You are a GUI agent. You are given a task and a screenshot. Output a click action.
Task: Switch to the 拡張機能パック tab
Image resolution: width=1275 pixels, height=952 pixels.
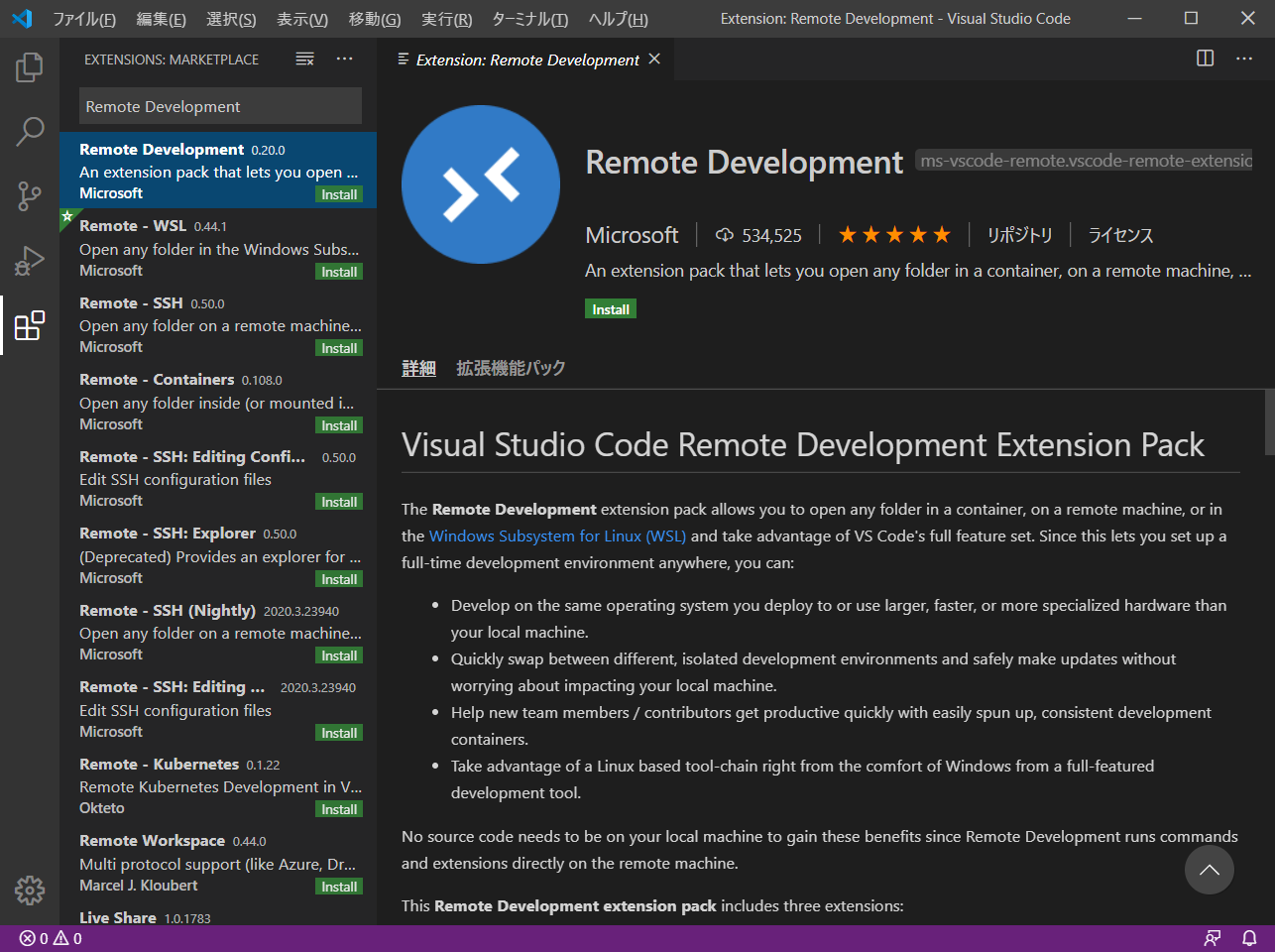(x=511, y=368)
